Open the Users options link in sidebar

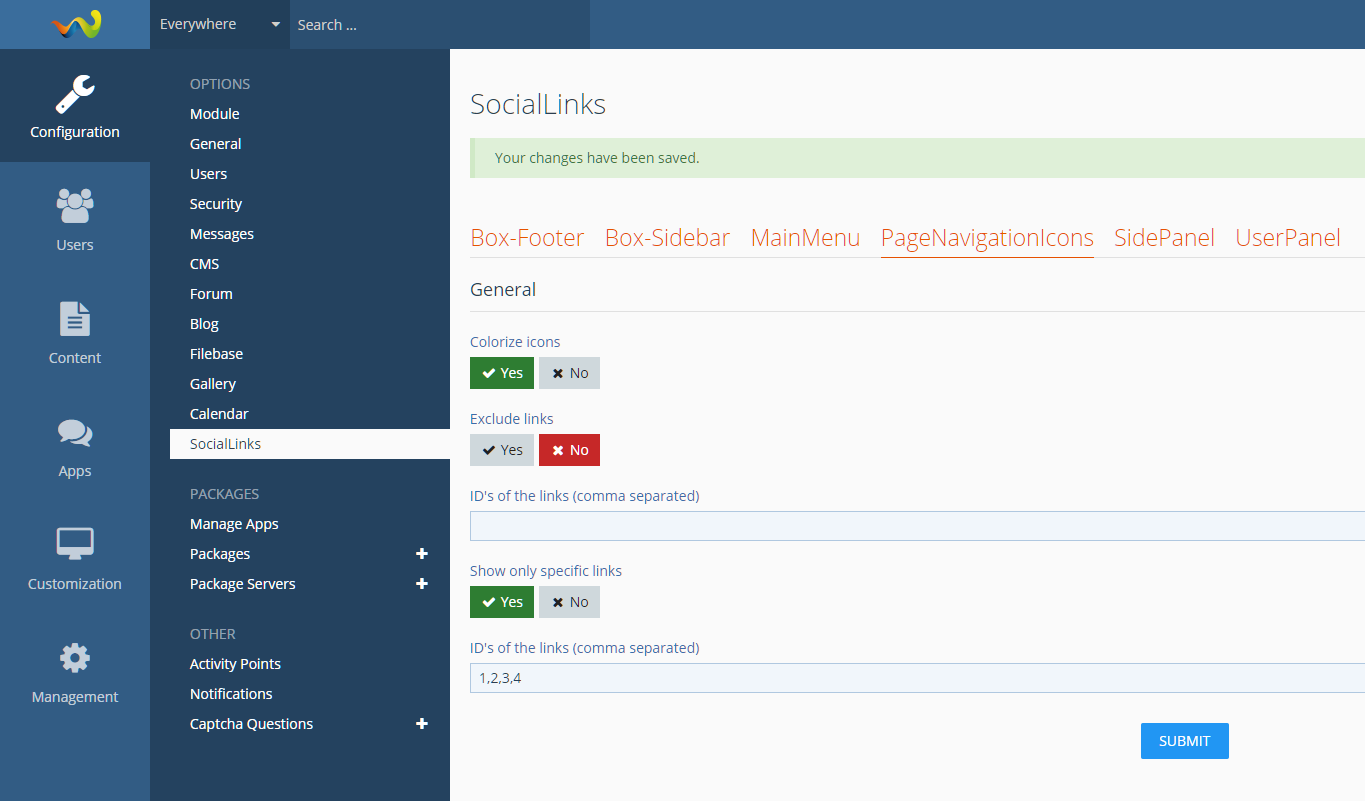209,174
